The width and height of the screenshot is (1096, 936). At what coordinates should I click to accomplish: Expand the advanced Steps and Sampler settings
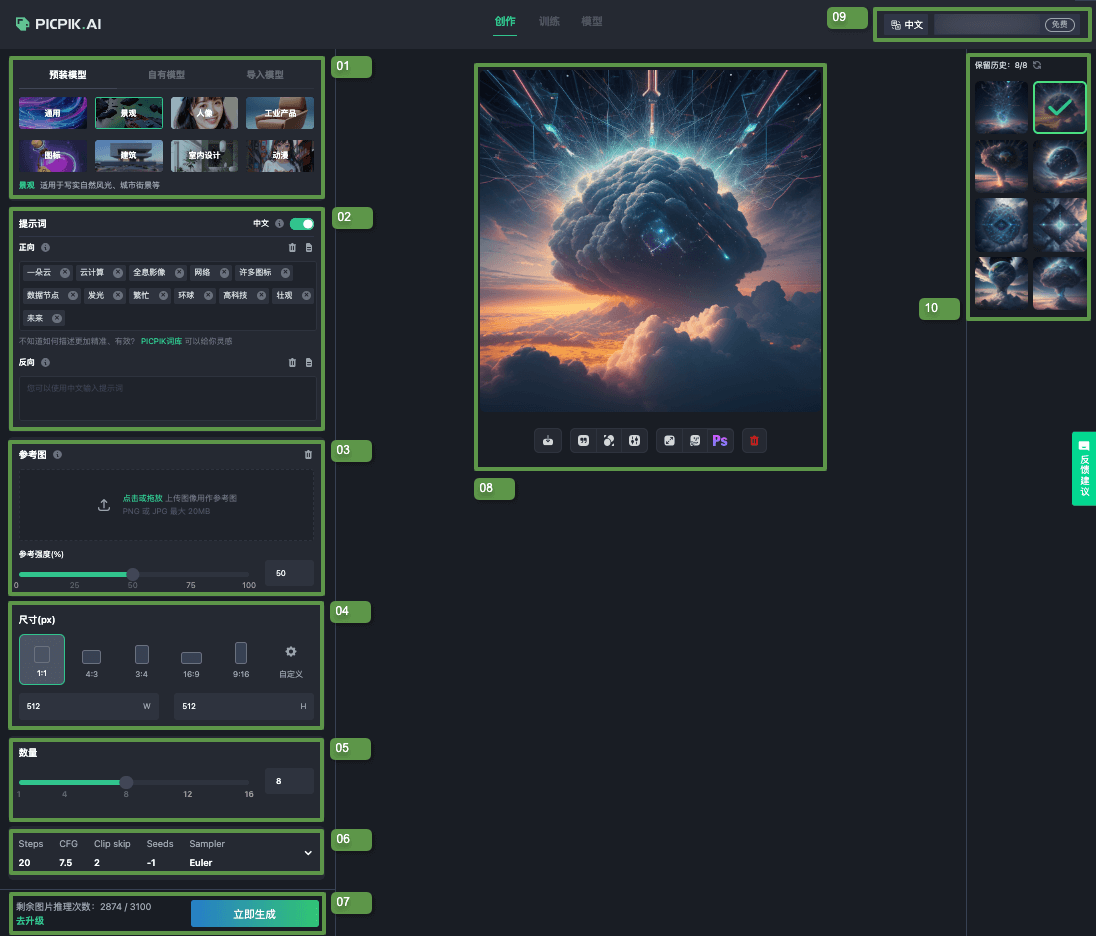(307, 852)
